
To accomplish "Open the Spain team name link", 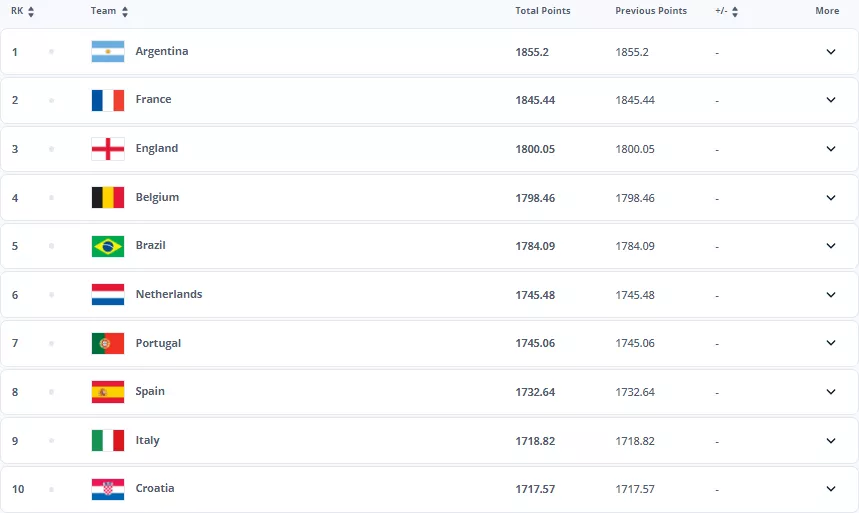I will coord(150,392).
